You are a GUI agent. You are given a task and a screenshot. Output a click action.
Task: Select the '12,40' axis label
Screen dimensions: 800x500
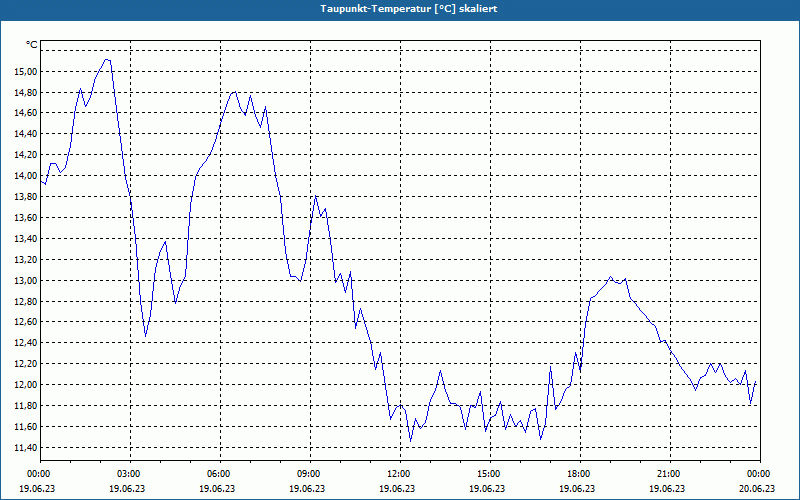[x=26, y=342]
